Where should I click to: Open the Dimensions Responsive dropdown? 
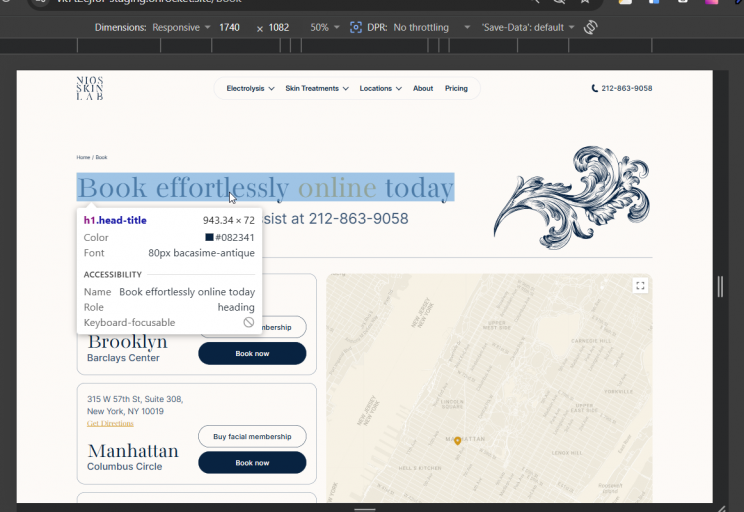pos(181,28)
